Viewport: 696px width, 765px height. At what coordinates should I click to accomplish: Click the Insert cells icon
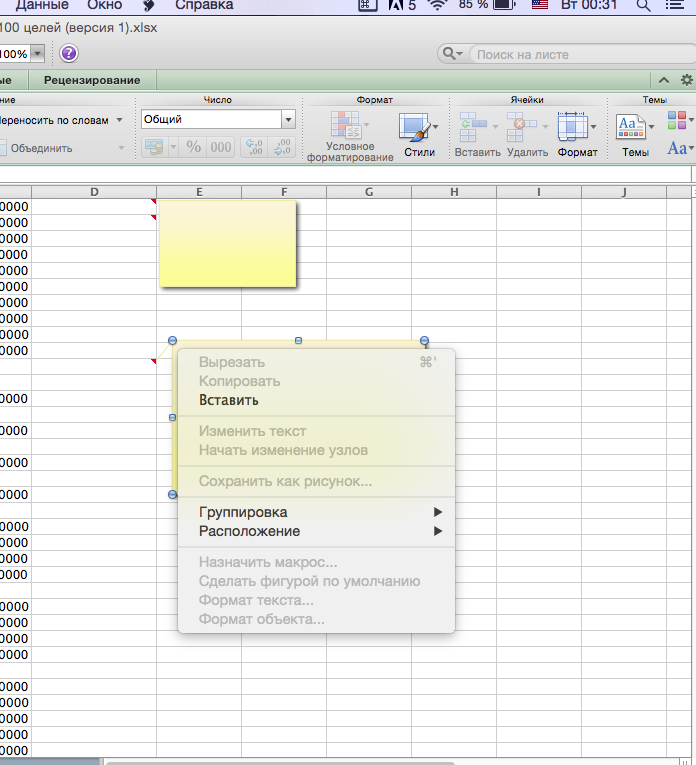pos(474,127)
